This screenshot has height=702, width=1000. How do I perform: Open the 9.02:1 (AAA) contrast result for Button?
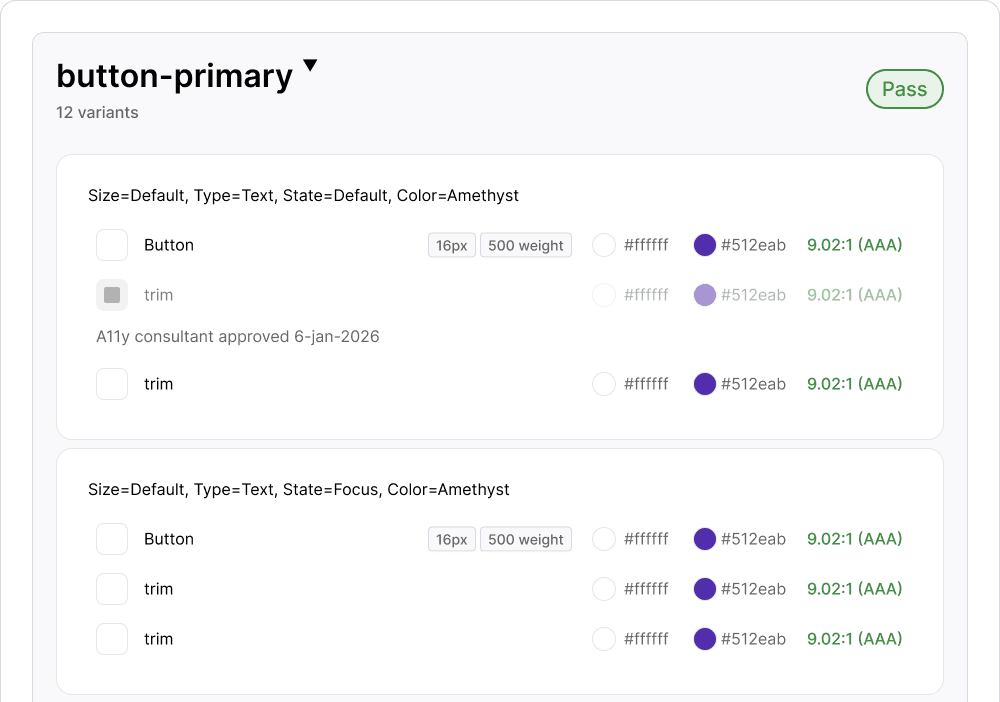[x=854, y=245]
